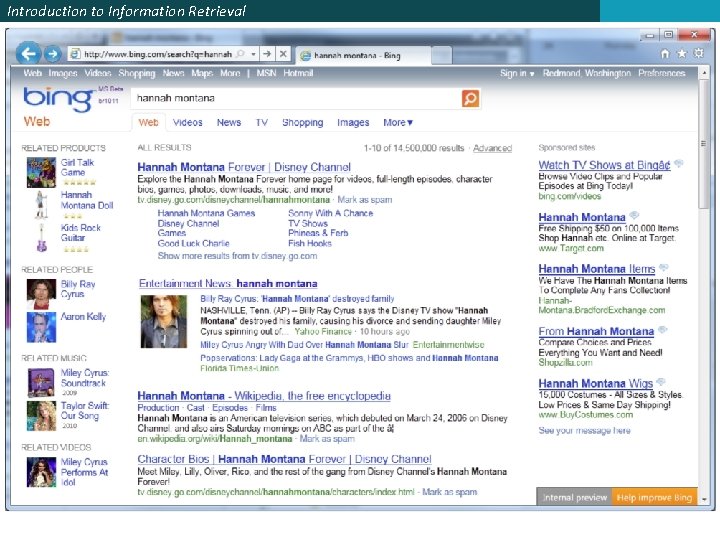Click the 'Kids Rock Guitar' product link
The height and width of the screenshot is (540, 720).
pos(81,233)
